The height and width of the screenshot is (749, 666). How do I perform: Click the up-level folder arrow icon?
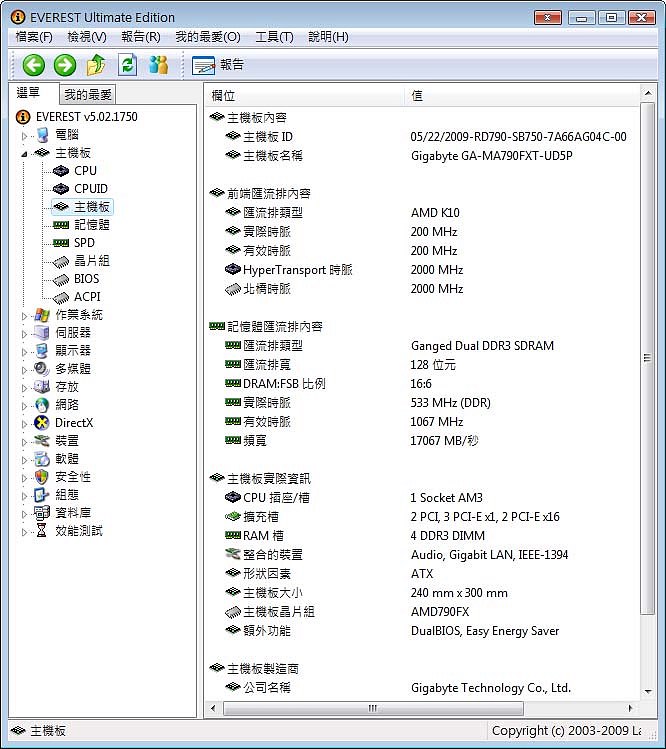(x=96, y=65)
